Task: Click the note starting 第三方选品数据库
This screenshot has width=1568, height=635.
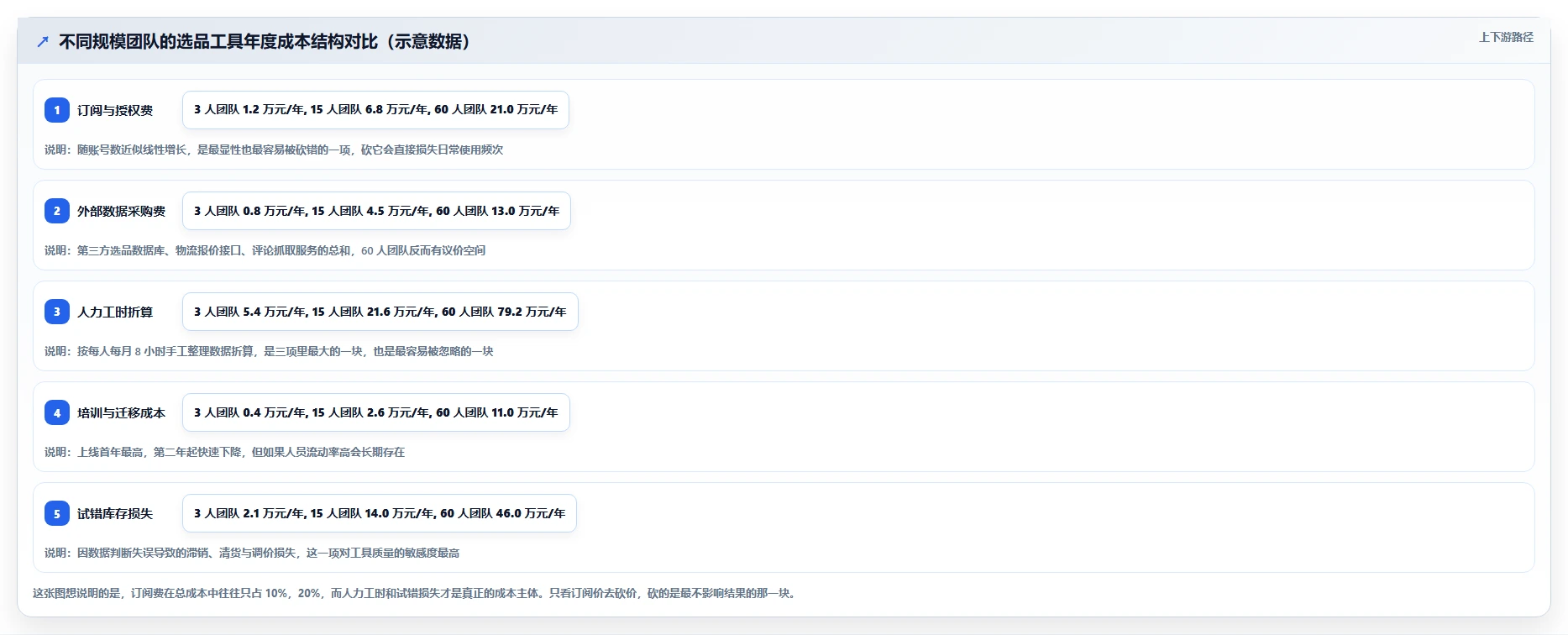Action: pyautogui.click(x=265, y=250)
